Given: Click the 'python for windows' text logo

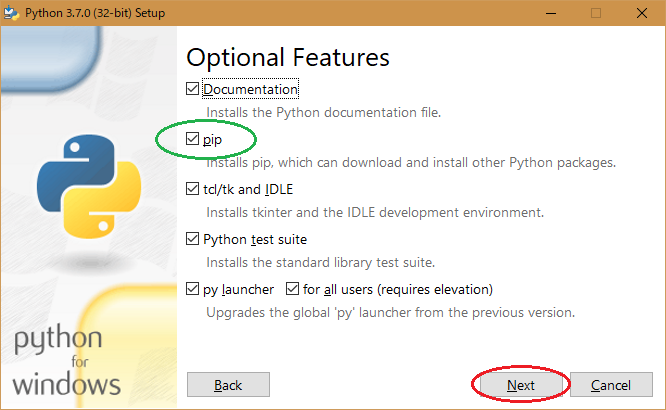Looking at the screenshot, I should [67, 359].
